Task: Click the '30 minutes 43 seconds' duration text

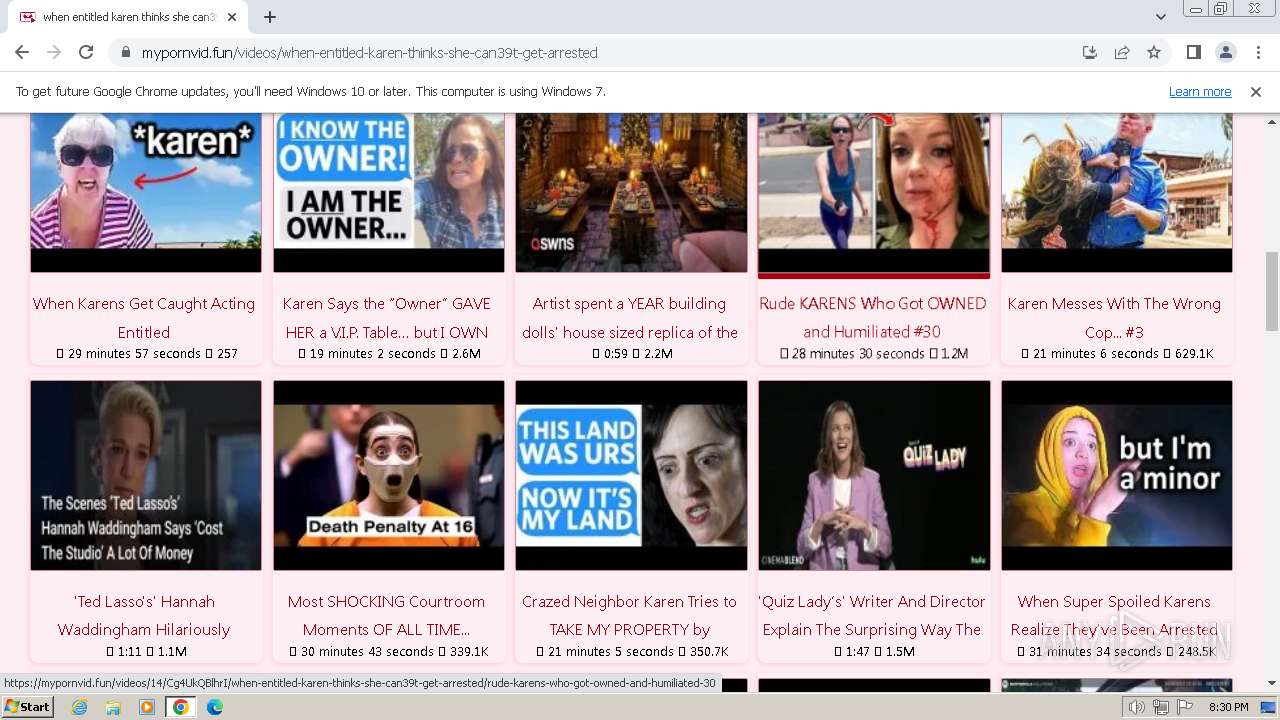Action: tap(368, 652)
